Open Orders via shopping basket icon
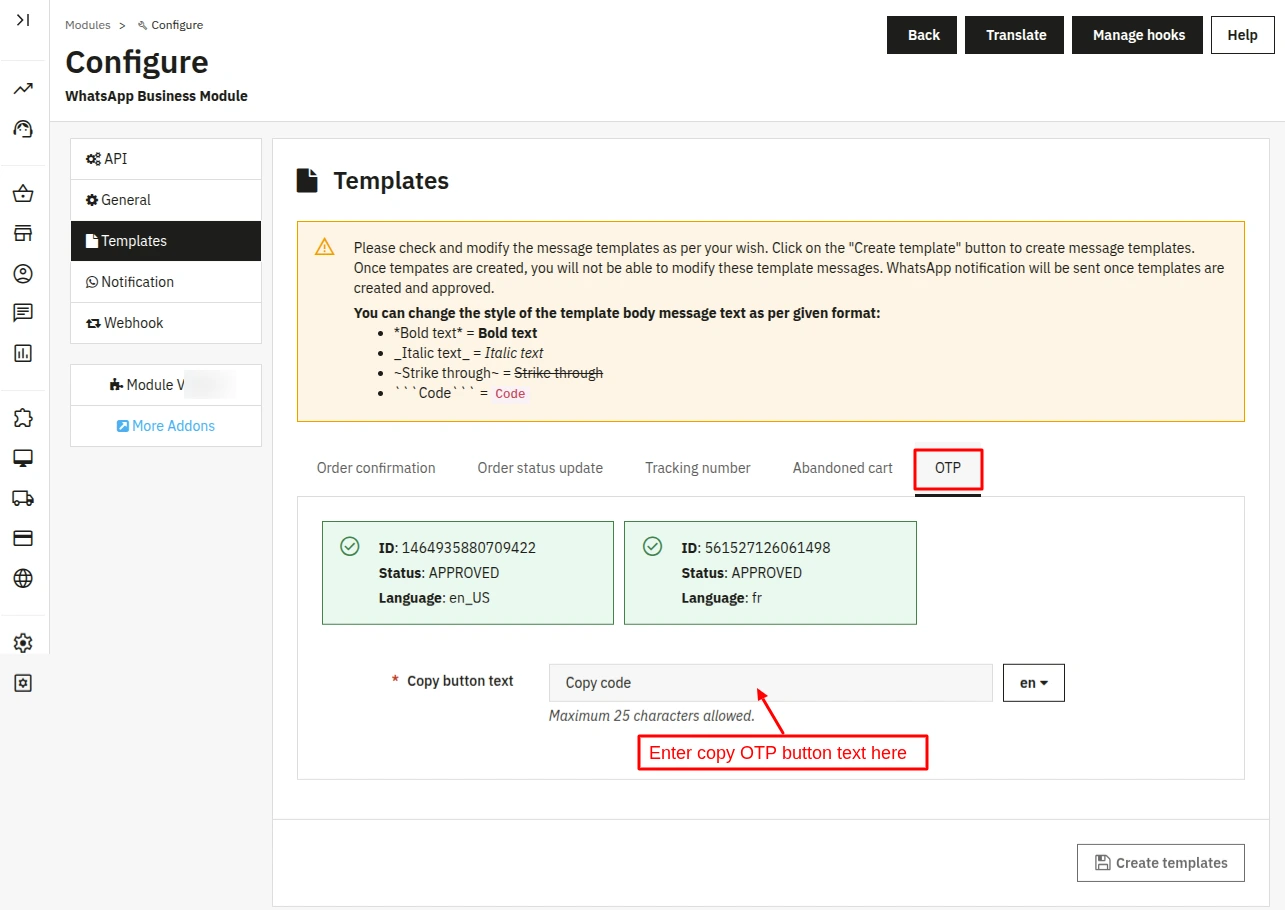 click(23, 194)
